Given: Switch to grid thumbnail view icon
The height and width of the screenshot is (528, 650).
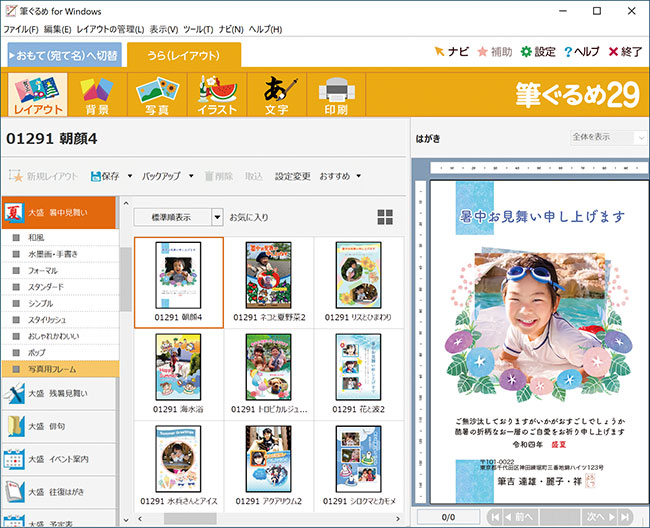Looking at the screenshot, I should click(385, 217).
